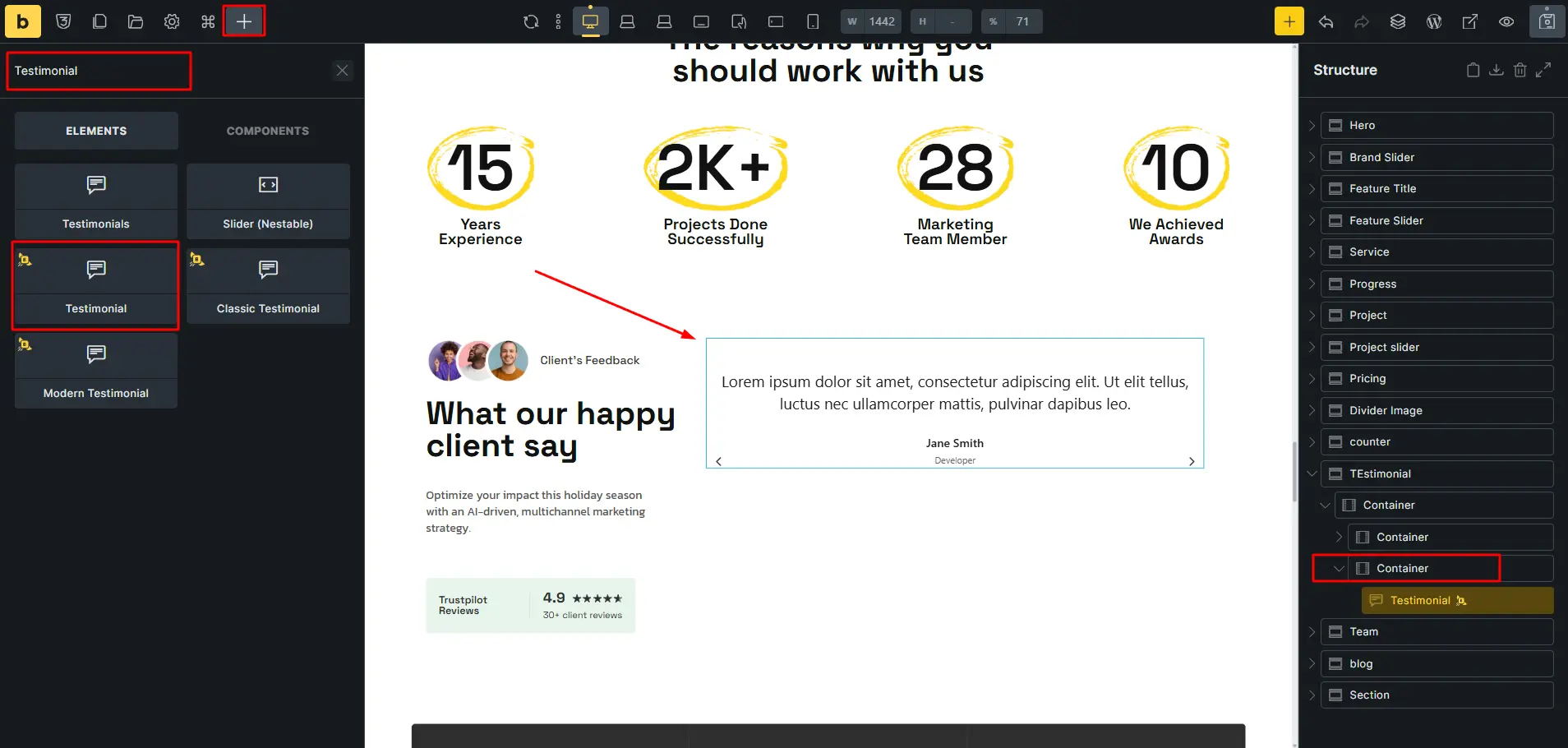1568x748 pixels.
Task: Expand the Pricing section chevron
Action: coord(1312,379)
